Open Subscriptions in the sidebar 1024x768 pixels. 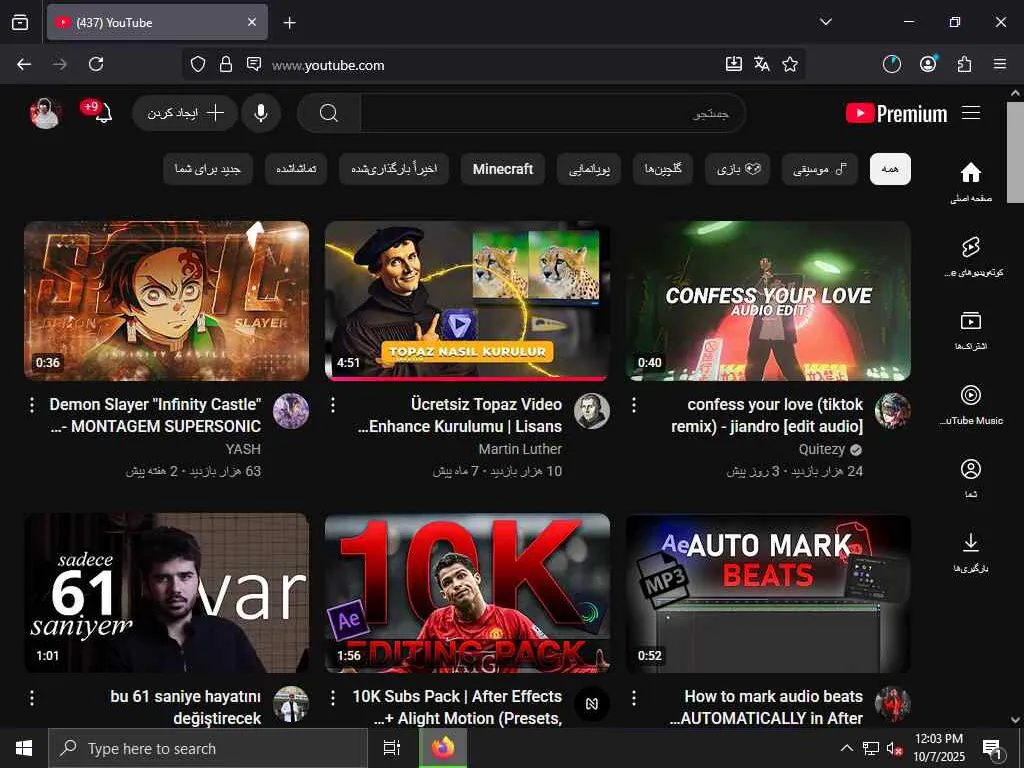[970, 330]
